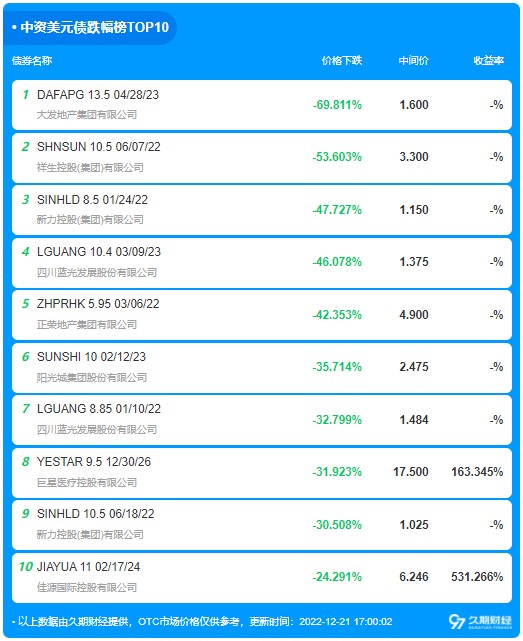Click ZHPRHK 5.95 03/06/22 bond name

click(x=98, y=304)
